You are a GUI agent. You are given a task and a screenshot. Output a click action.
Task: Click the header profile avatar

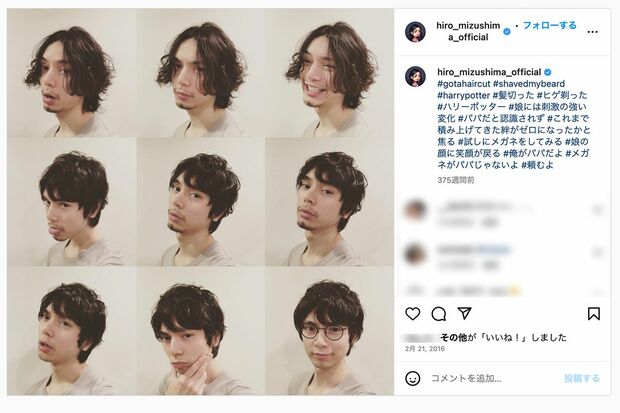(x=415, y=32)
